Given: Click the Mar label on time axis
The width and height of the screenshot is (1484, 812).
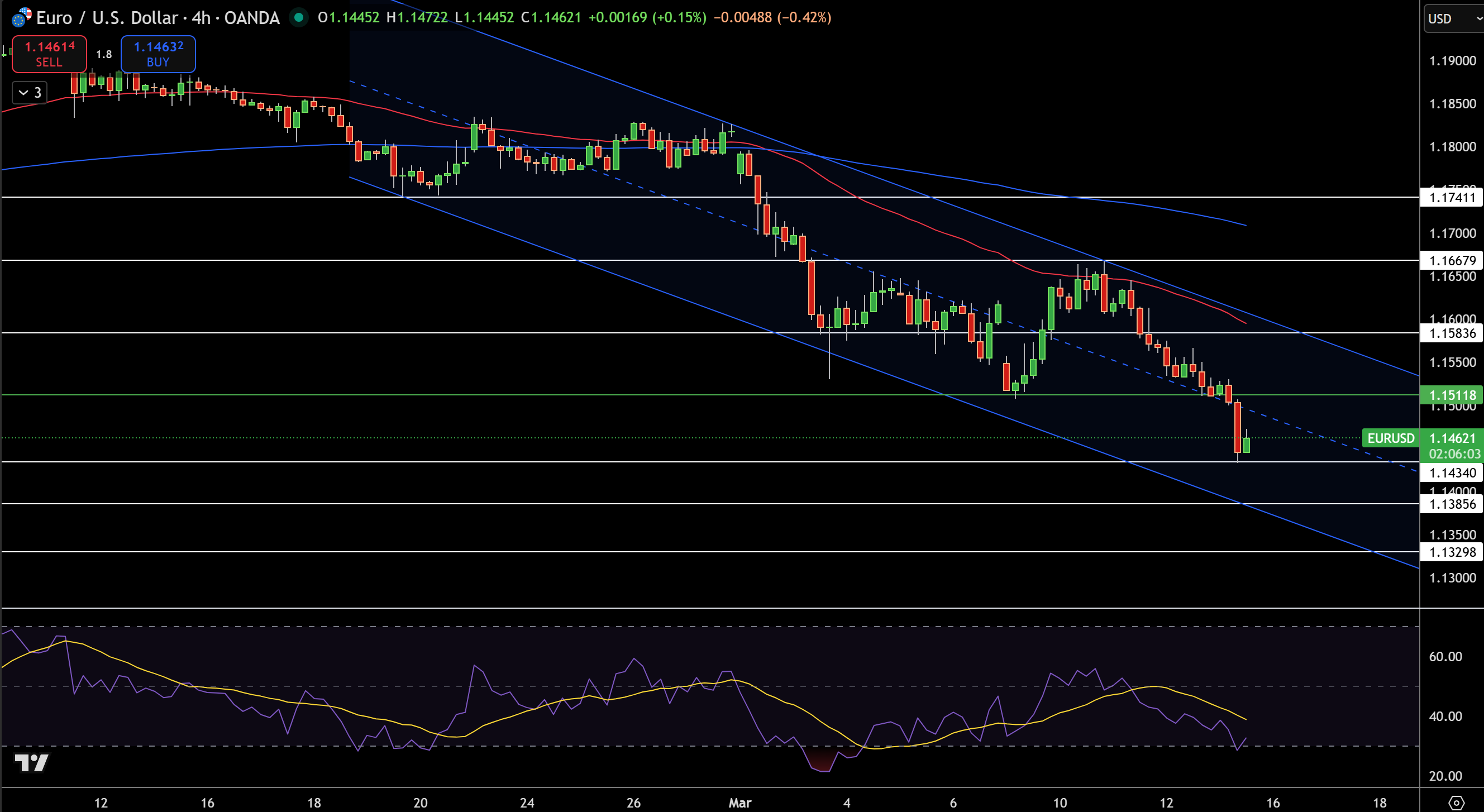Looking at the screenshot, I should click(x=739, y=802).
